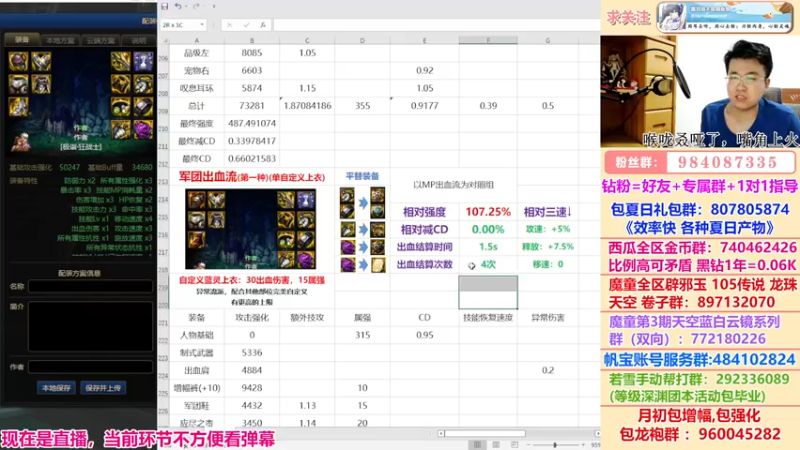Click the purple shoulder armor icon top-left in game panel

(18, 61)
